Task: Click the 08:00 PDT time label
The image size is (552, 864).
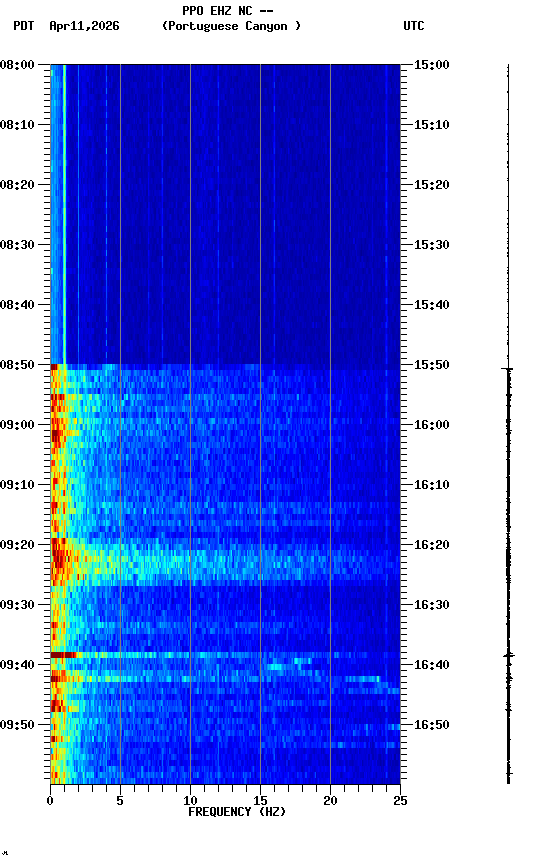Action: [x=17, y=65]
